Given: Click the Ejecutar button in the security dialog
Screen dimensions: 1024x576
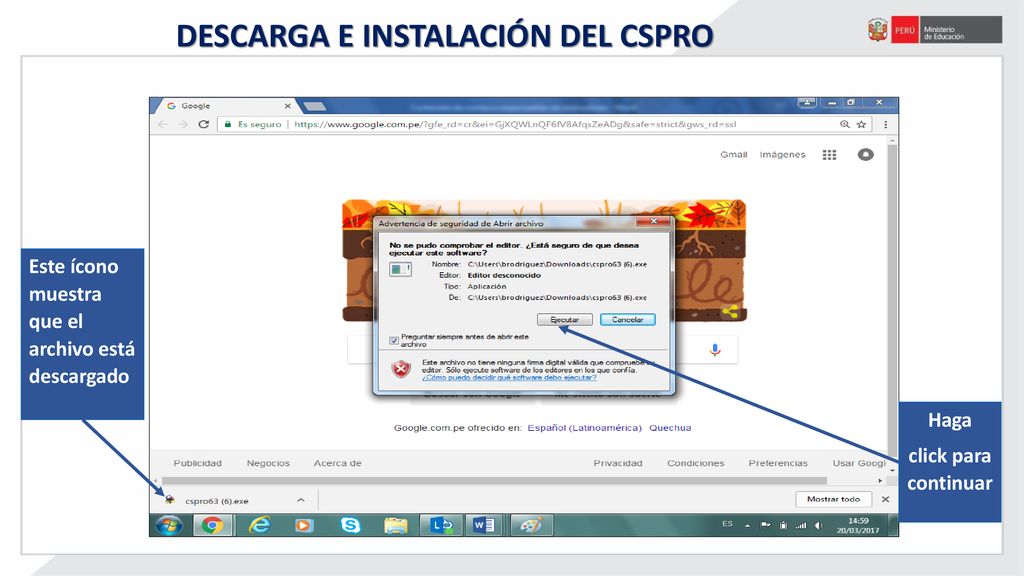Looking at the screenshot, I should coord(564,319).
